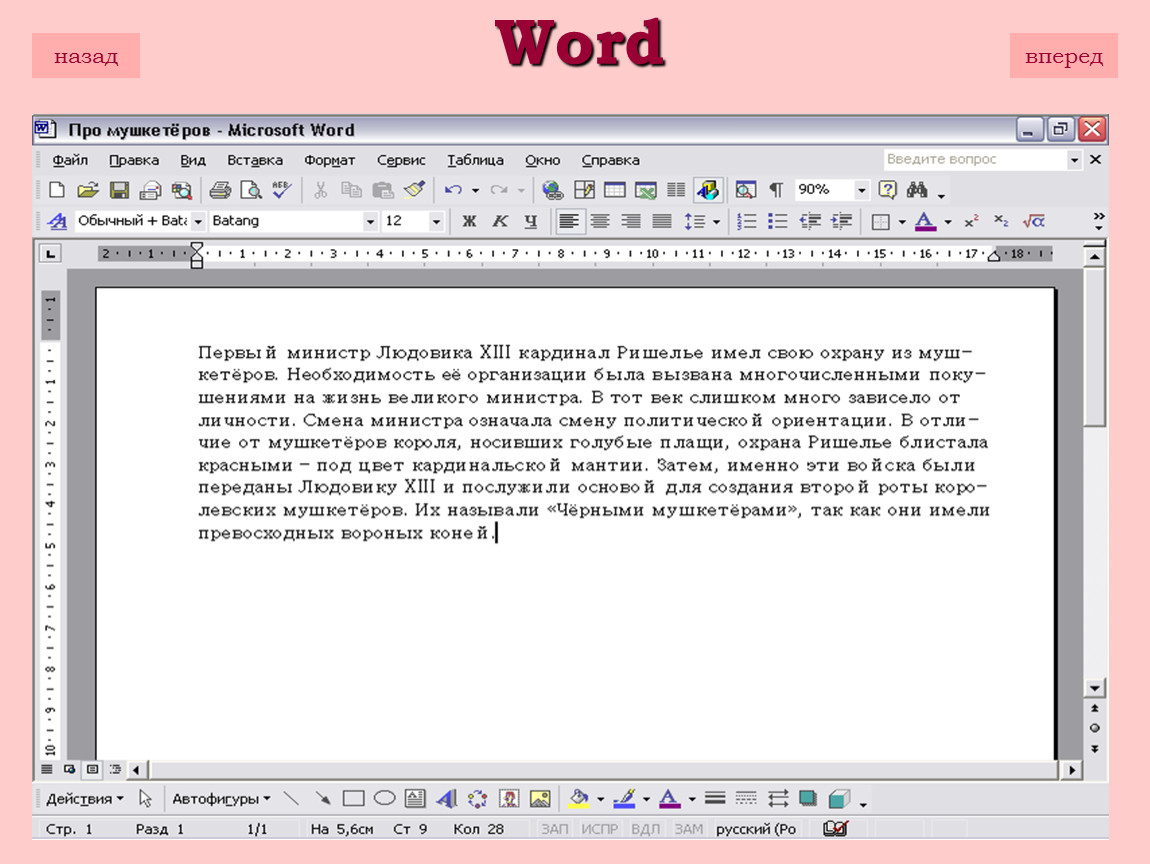Open the 90% zoom dropdown
The height and width of the screenshot is (864, 1150).
862,191
